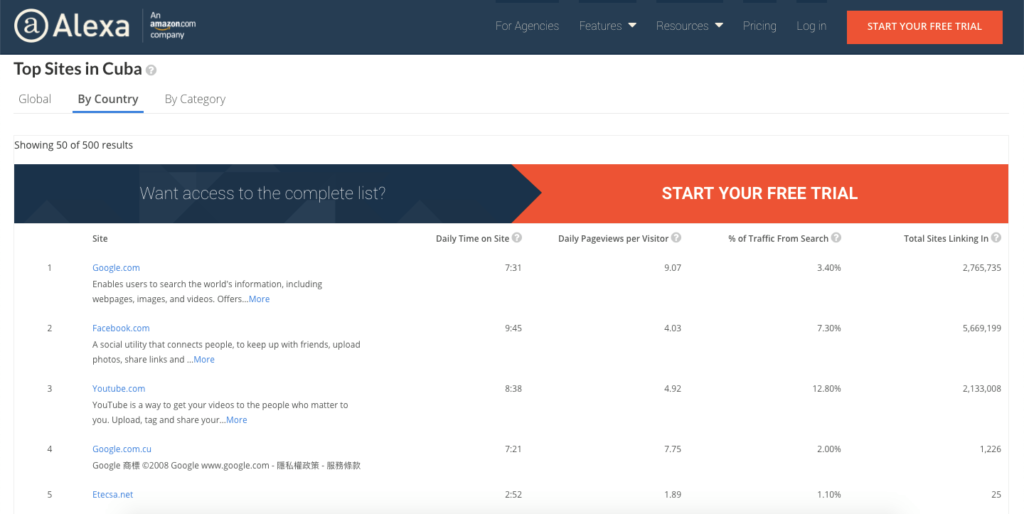
Task: Switch to the By Category tab
Action: (x=195, y=99)
